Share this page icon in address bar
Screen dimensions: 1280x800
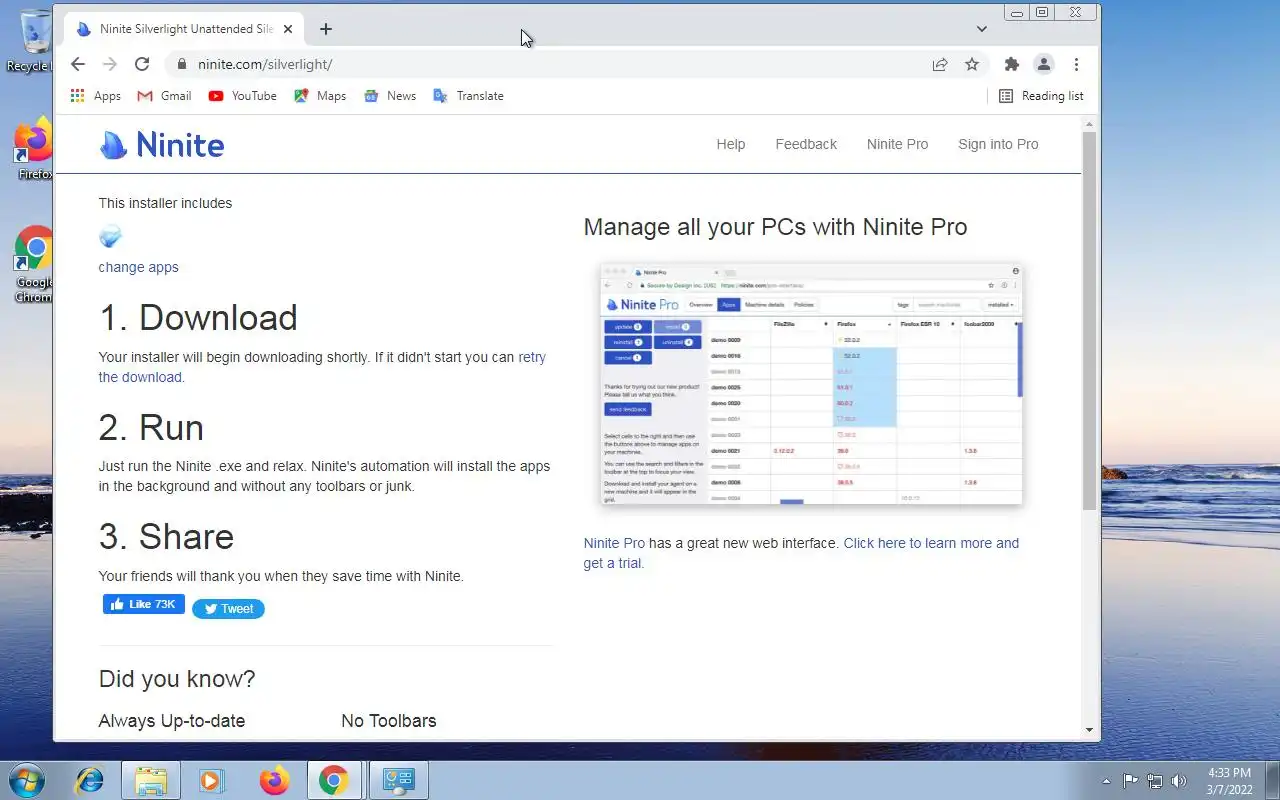pos(940,64)
